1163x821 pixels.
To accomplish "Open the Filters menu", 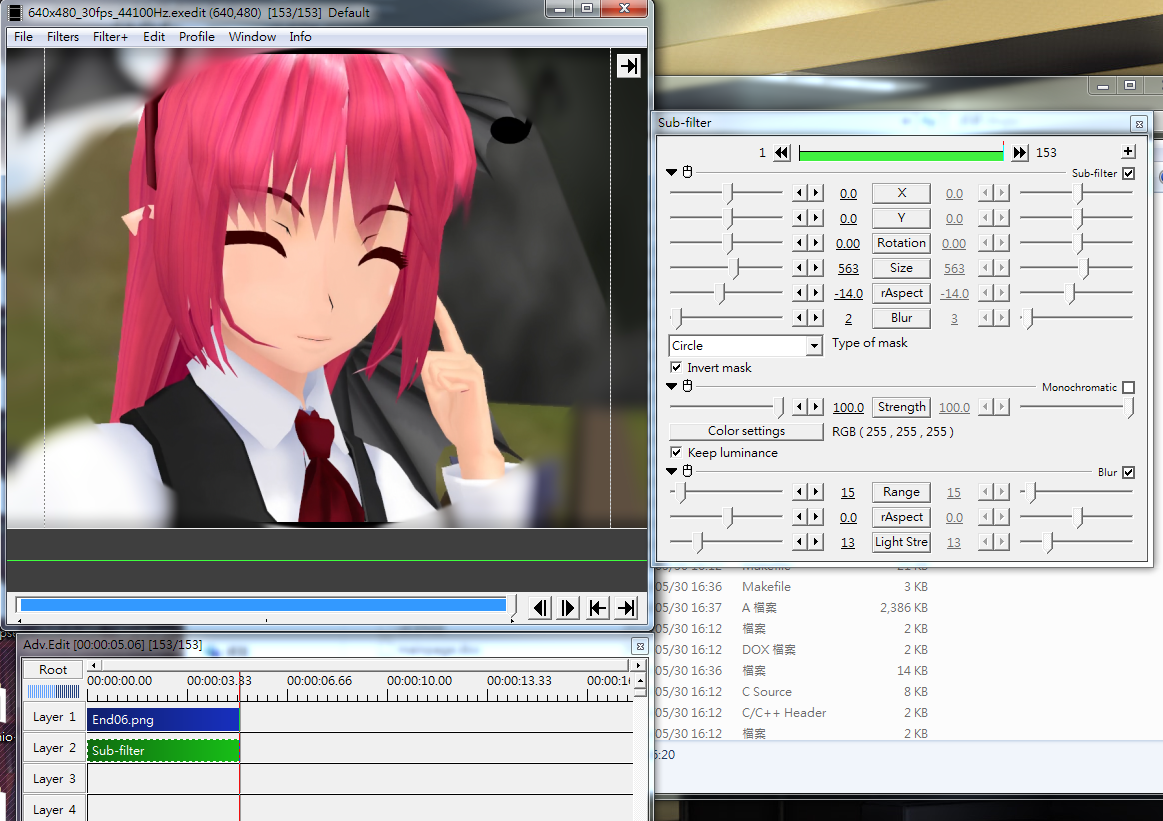I will click(62, 36).
